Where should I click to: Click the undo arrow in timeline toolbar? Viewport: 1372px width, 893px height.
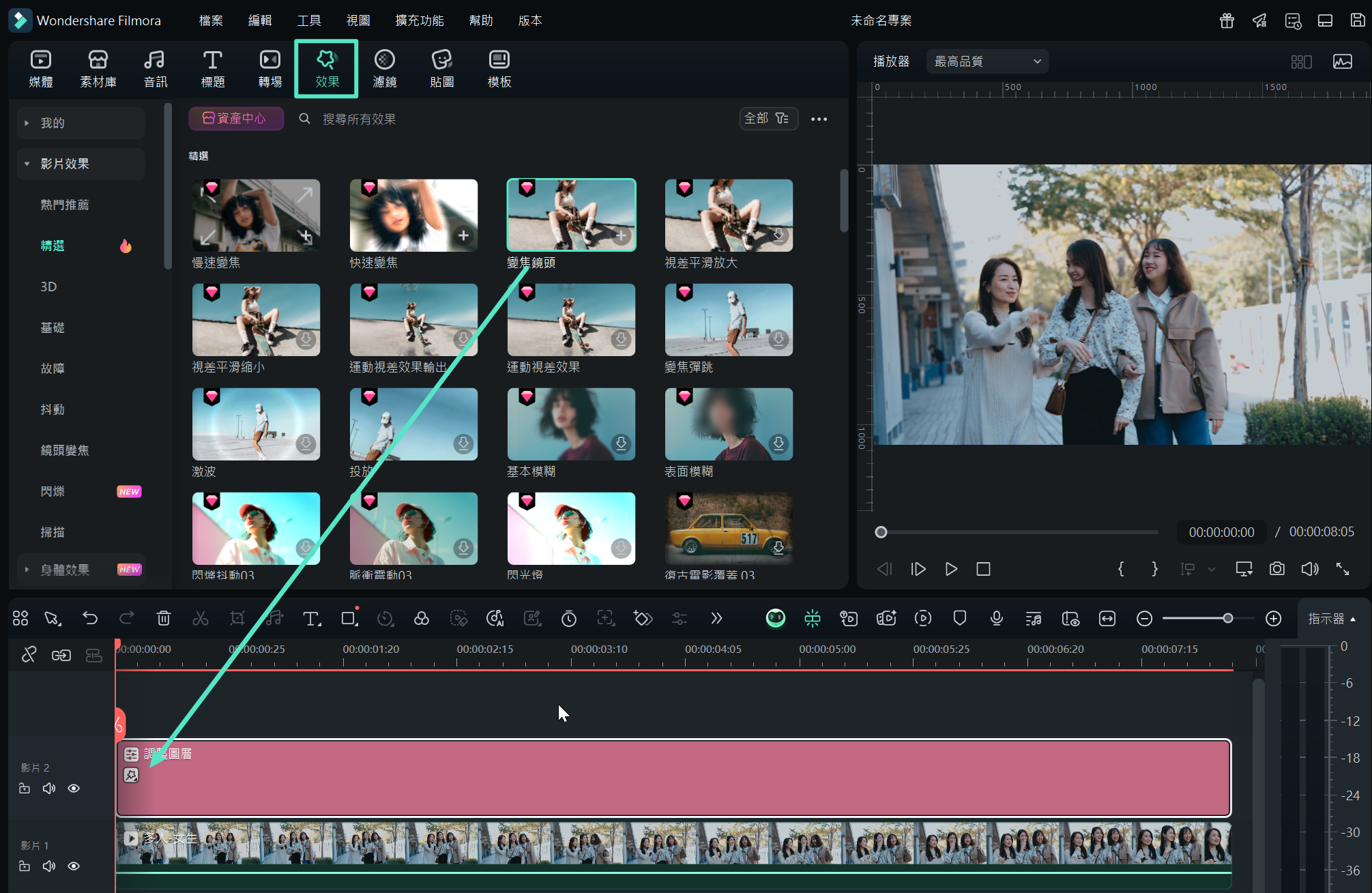point(90,618)
